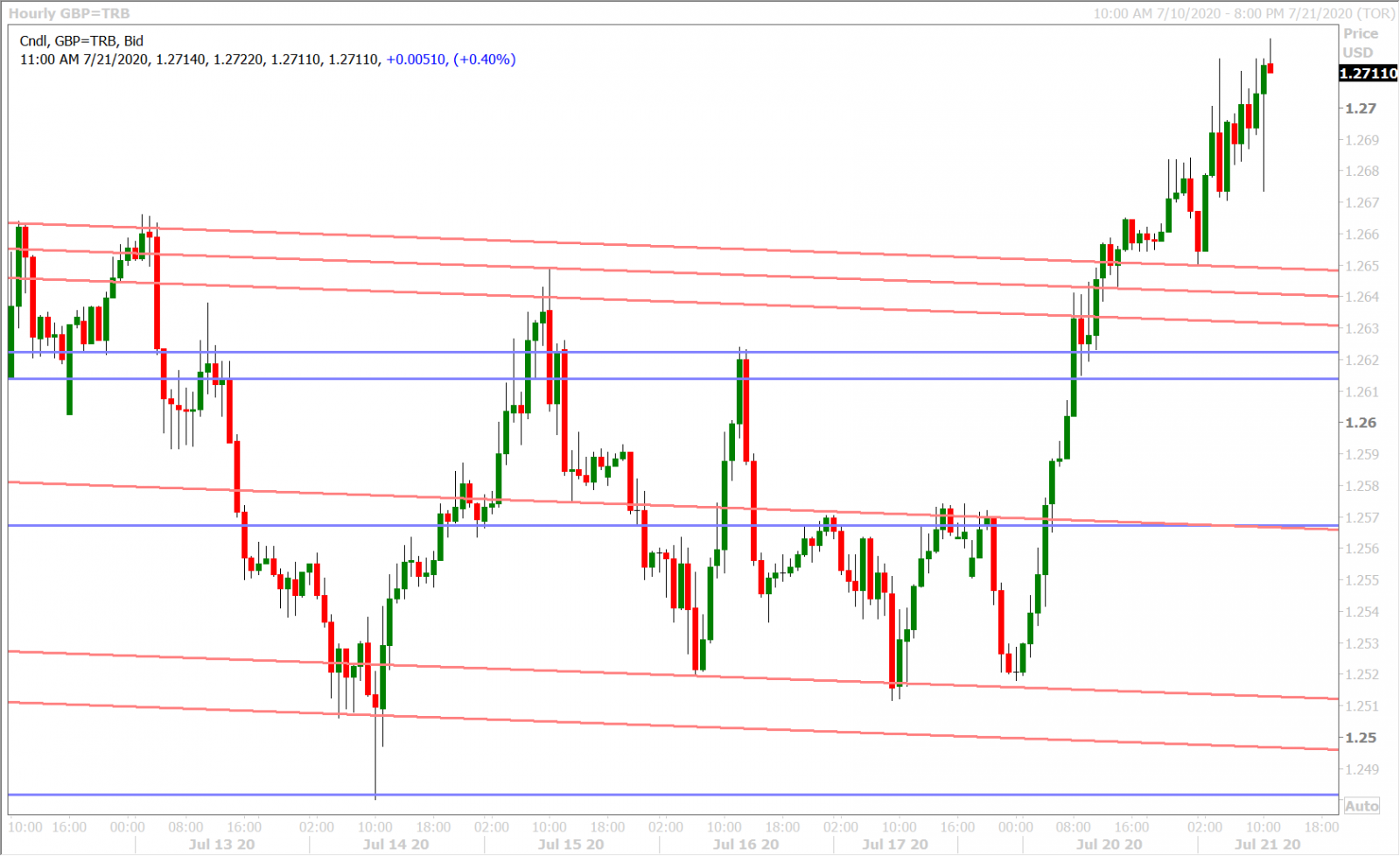1400x856 pixels.
Task: Click the 1.25 price axis label
Action: 1361,738
